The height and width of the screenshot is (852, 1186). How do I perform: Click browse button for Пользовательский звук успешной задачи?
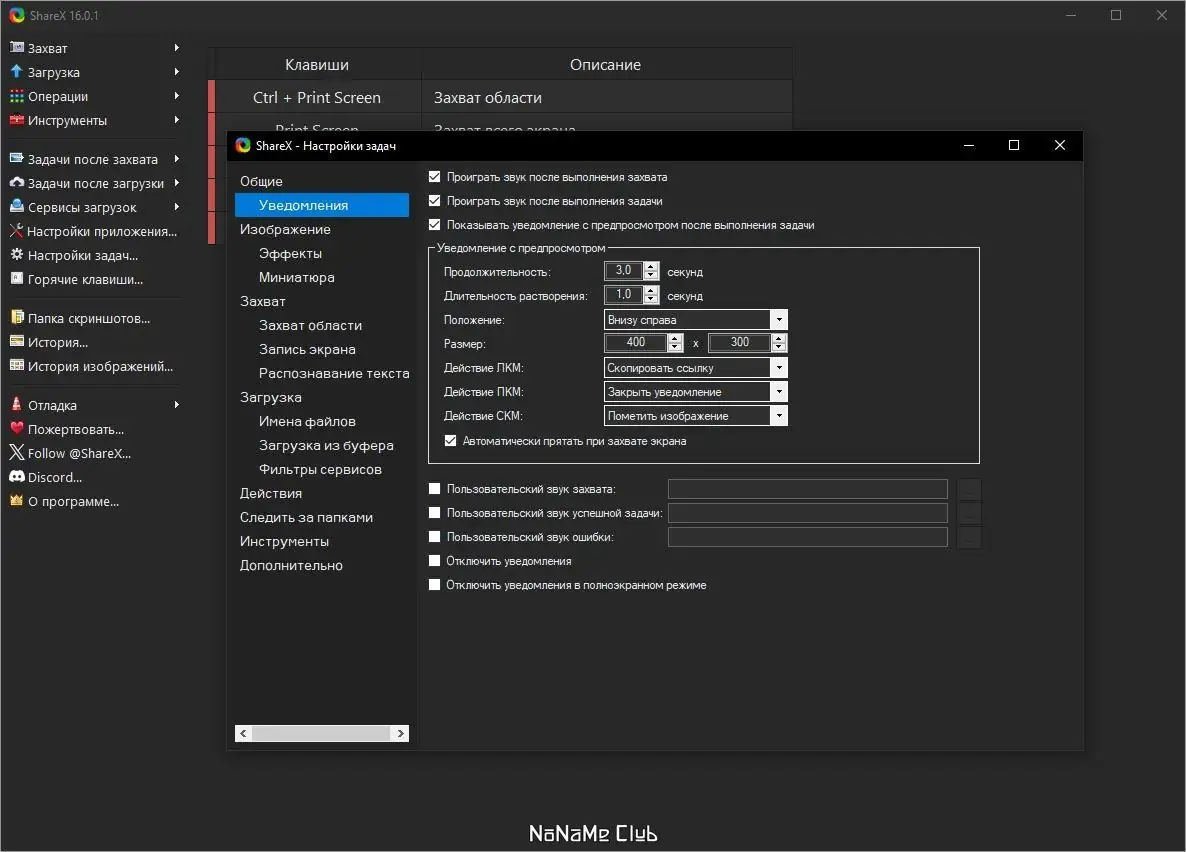click(969, 513)
